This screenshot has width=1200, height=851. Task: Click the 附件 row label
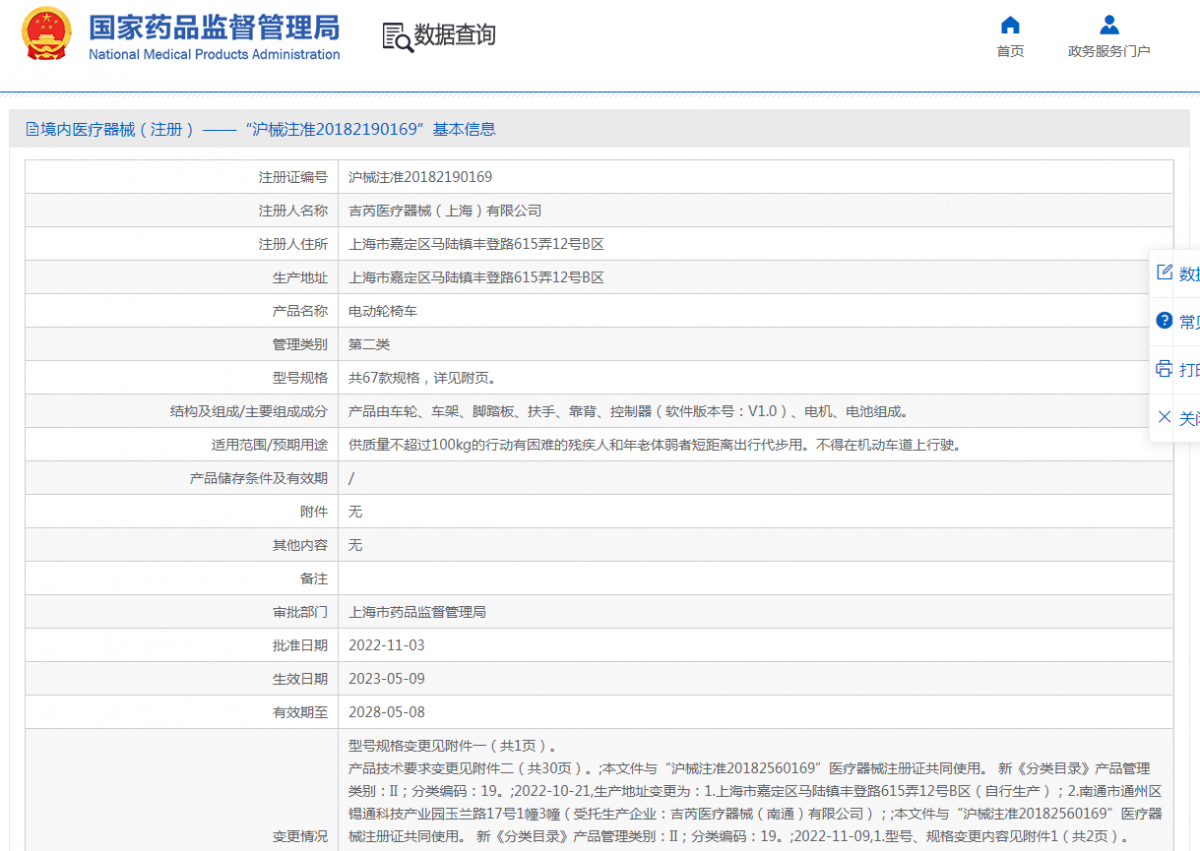[x=314, y=511]
